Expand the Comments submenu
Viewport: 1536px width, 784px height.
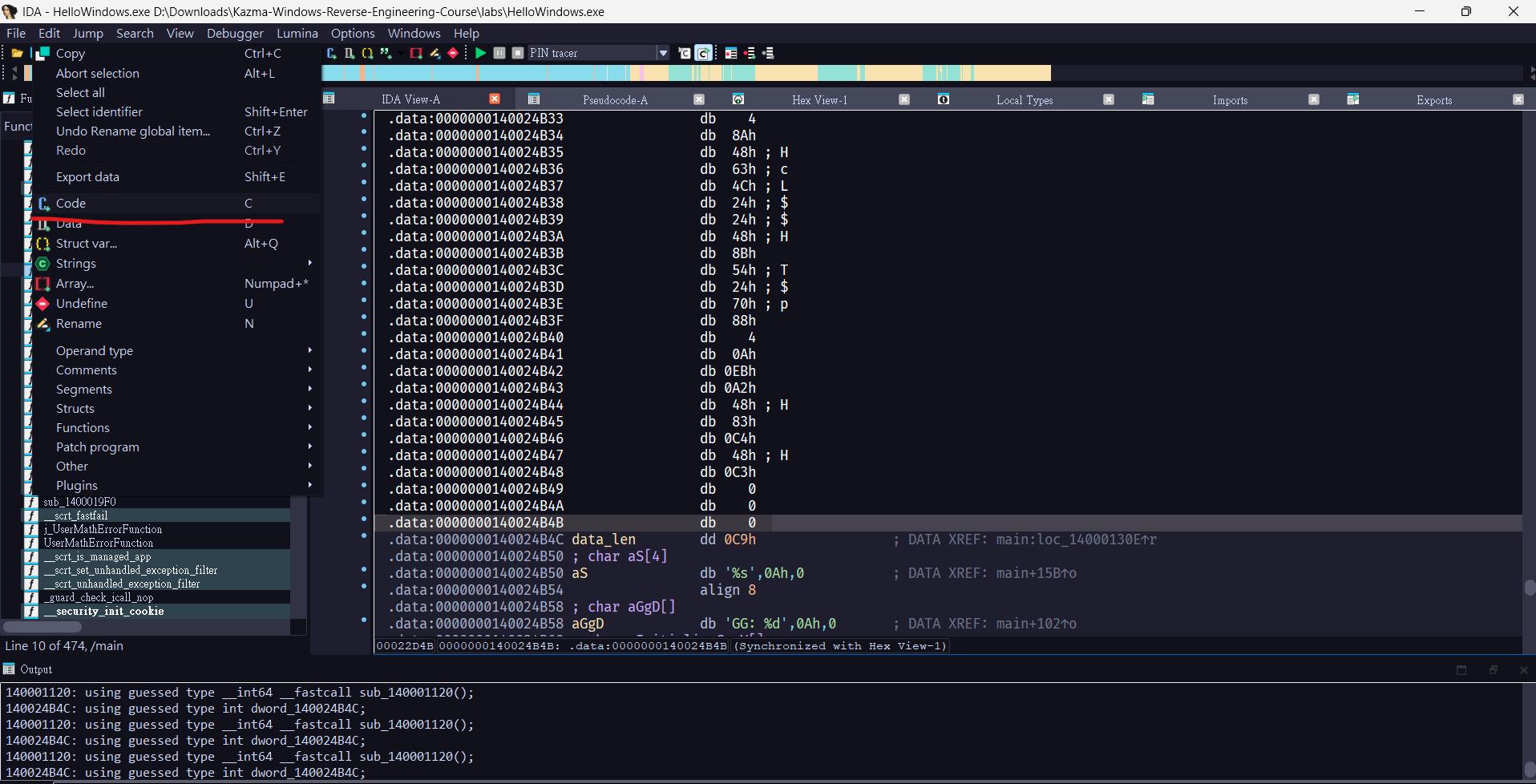[176, 370]
